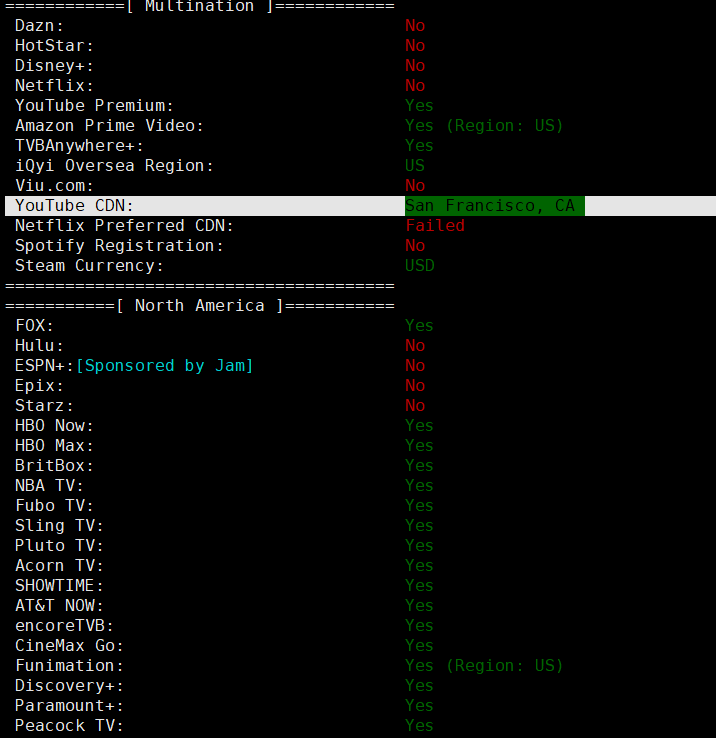Select the "Fubo TV:" label
Screen dimensions: 716x738
pyautogui.click(x=54, y=505)
